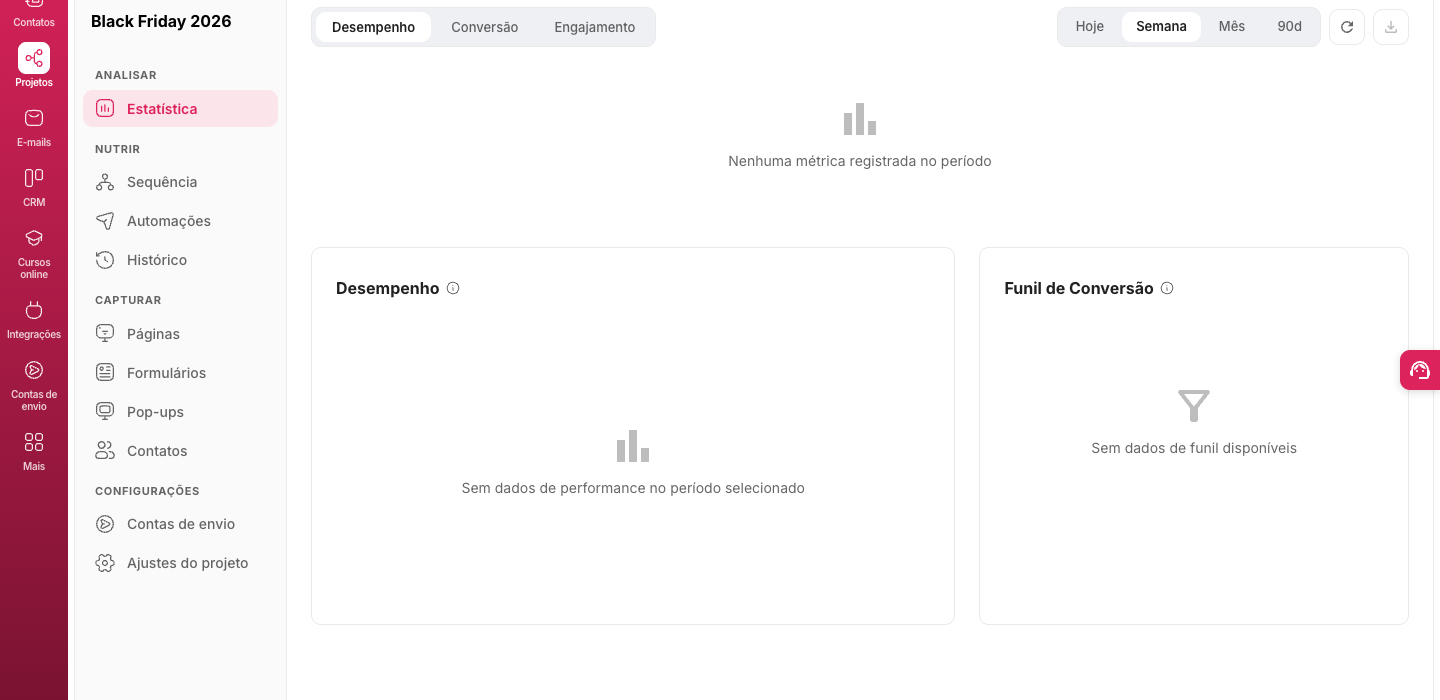Switch to the Conversão tab
1440x700 pixels.
pyautogui.click(x=484, y=27)
